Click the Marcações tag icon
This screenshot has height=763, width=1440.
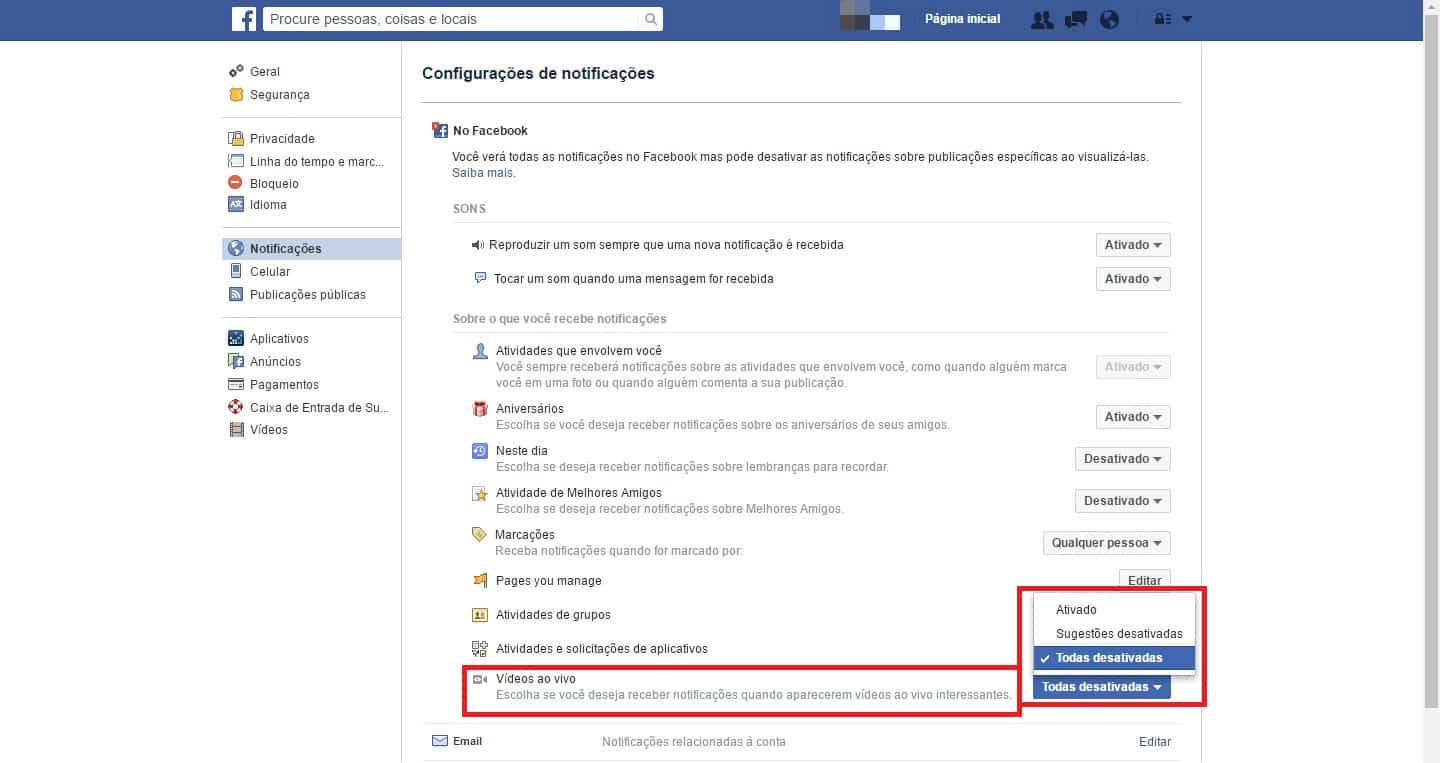pyautogui.click(x=480, y=535)
